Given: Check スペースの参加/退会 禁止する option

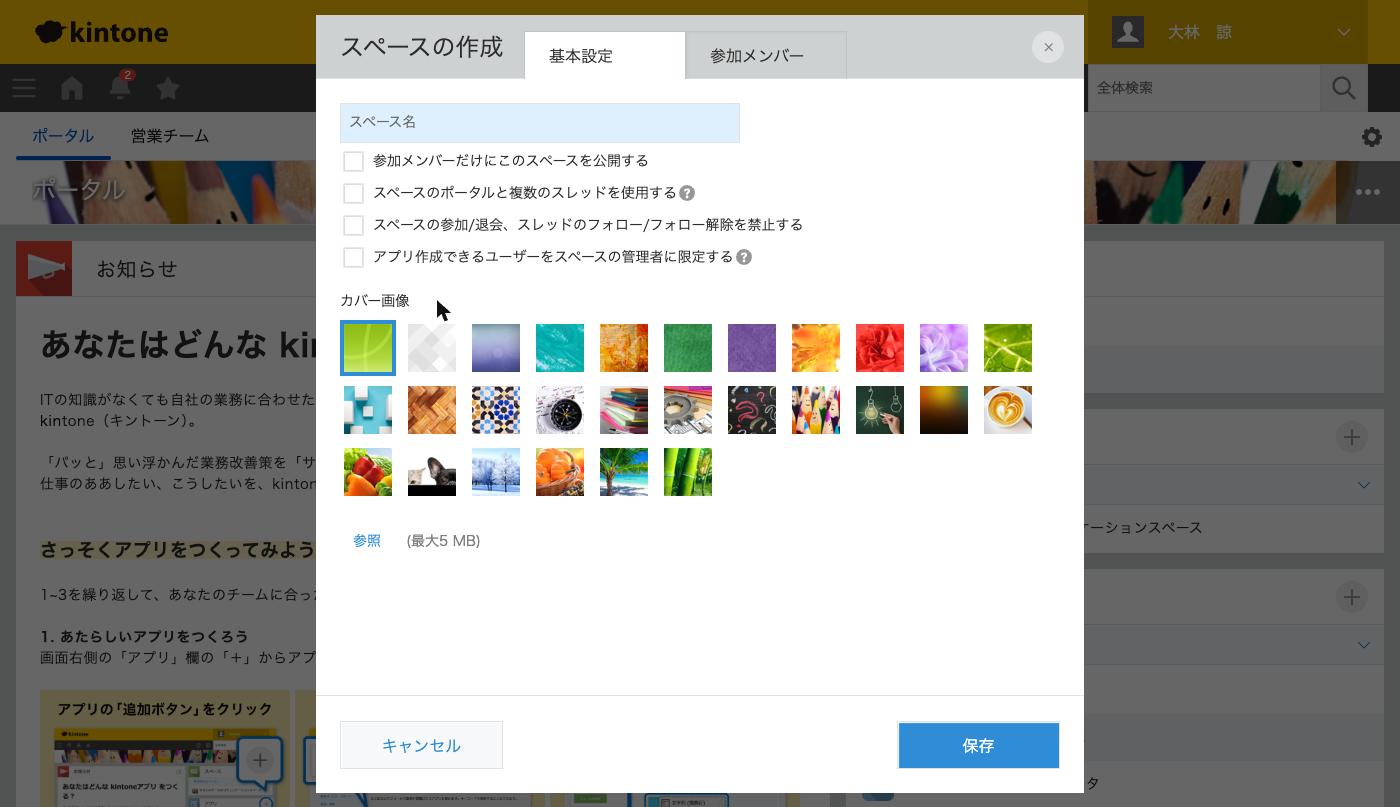Looking at the screenshot, I should [353, 225].
